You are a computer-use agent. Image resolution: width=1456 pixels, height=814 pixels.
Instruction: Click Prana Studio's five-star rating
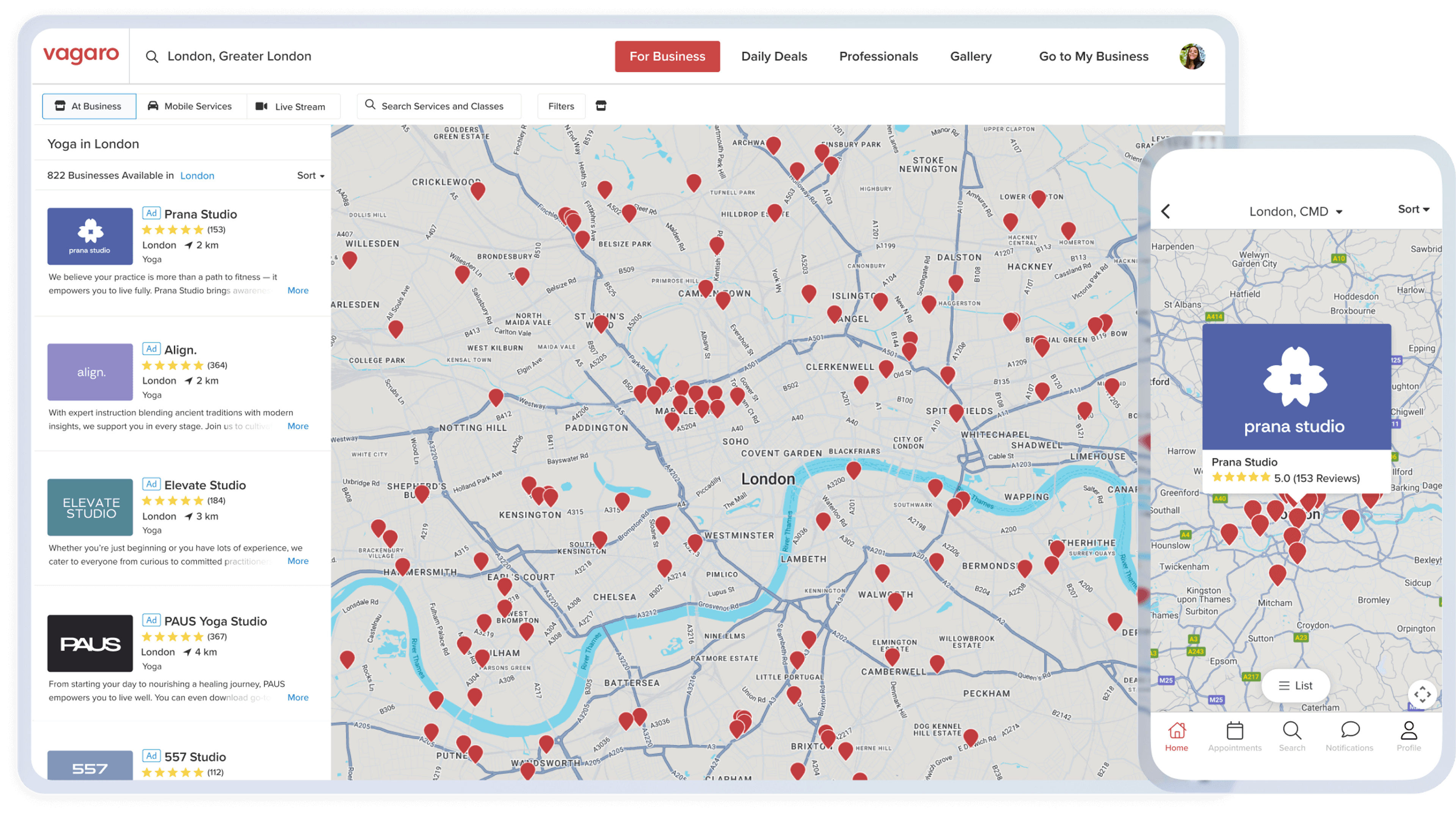point(173,229)
